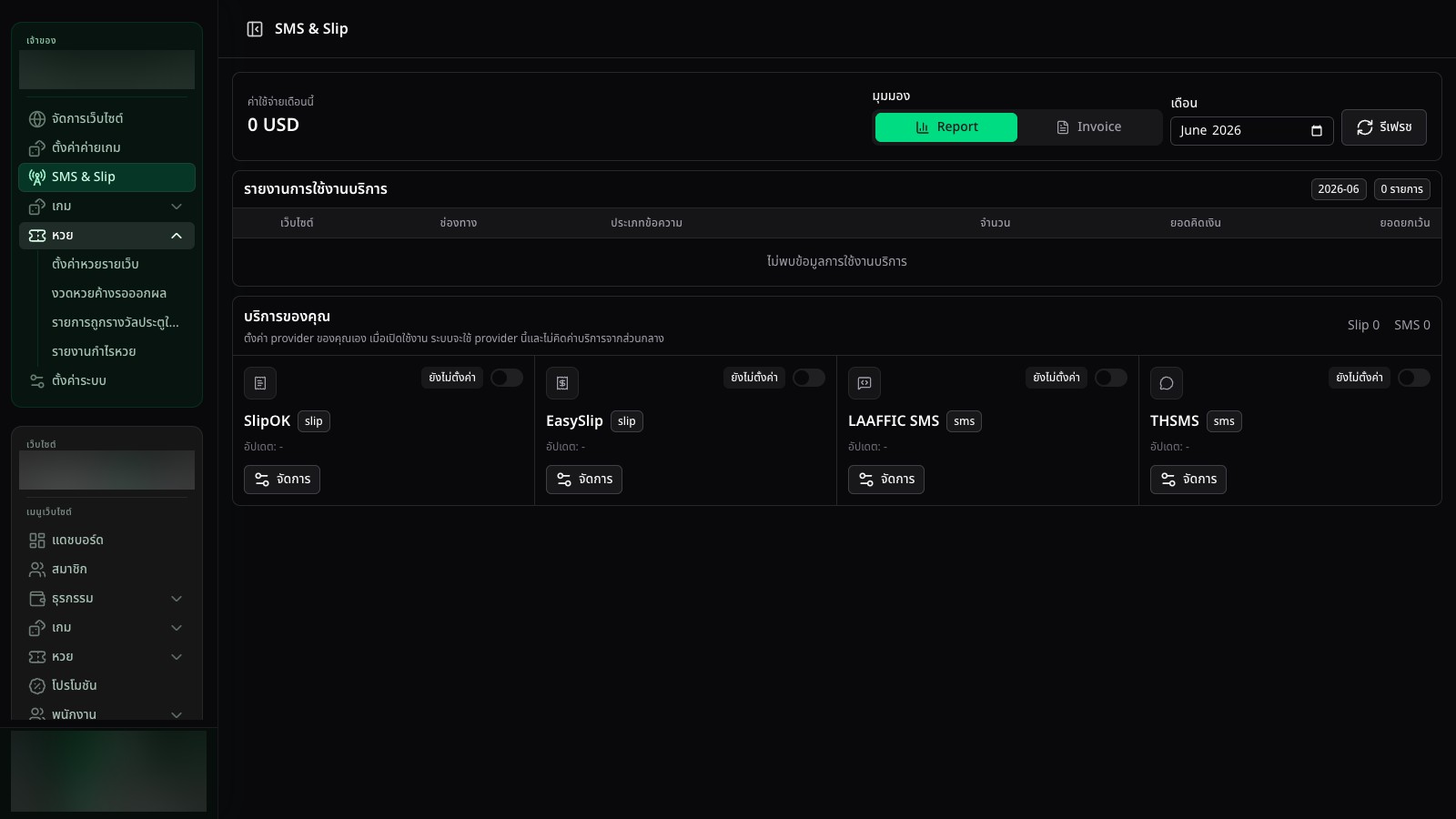Image resolution: width=1456 pixels, height=819 pixels.
Task: Click the EasySlip document icon
Action: (562, 383)
